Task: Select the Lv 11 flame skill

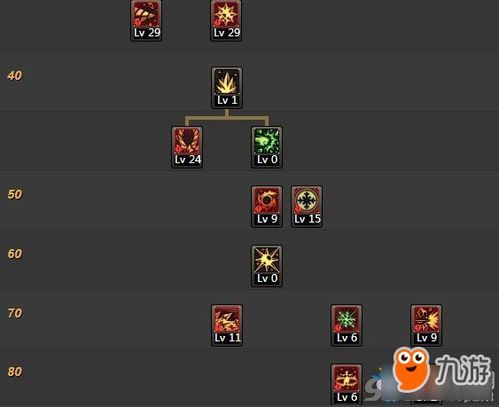Action: (x=227, y=325)
